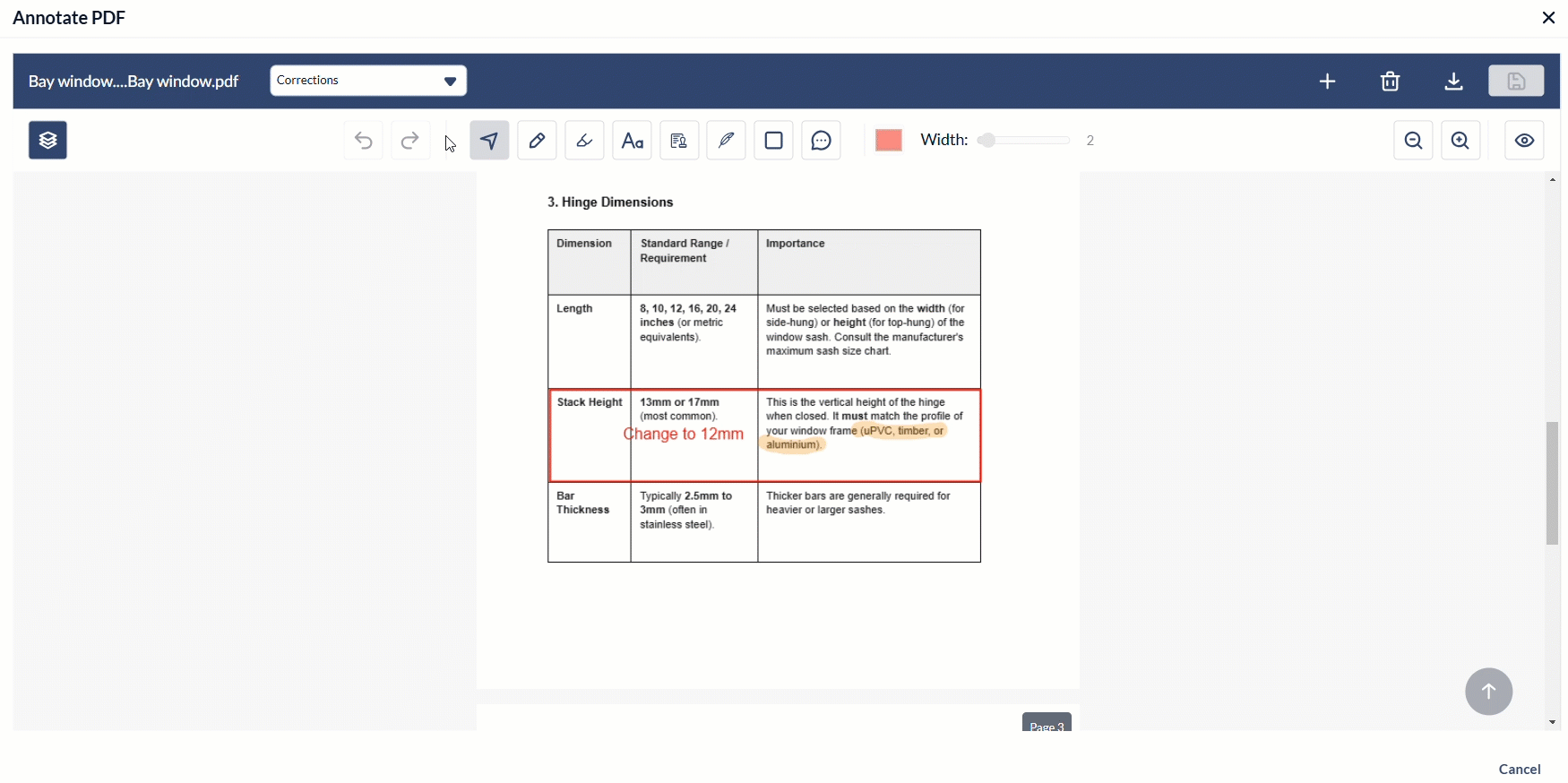Select the Aa text tool

[633, 141]
